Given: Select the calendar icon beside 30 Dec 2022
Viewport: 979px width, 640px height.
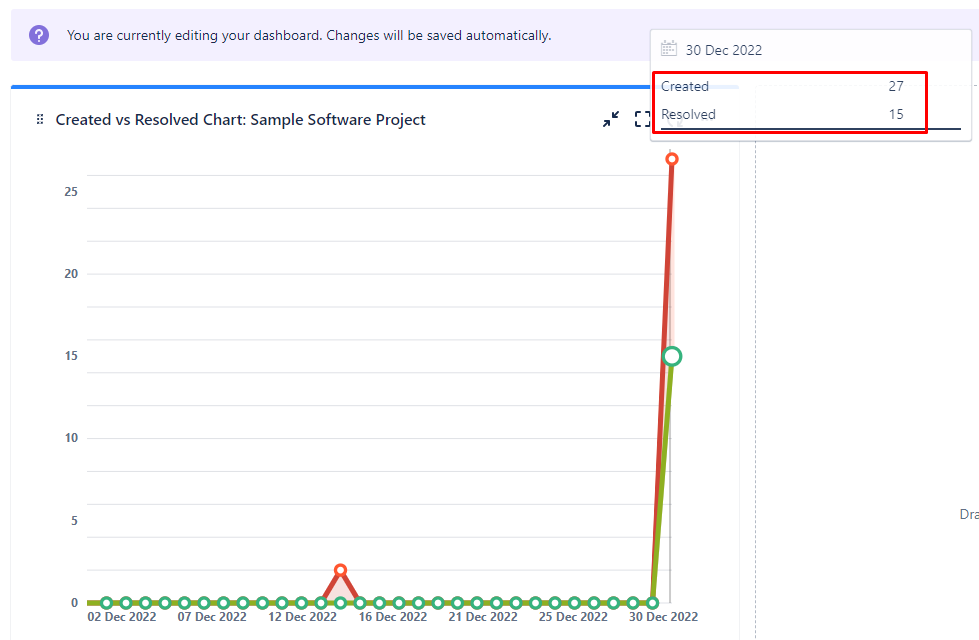Looking at the screenshot, I should tap(668, 47).
